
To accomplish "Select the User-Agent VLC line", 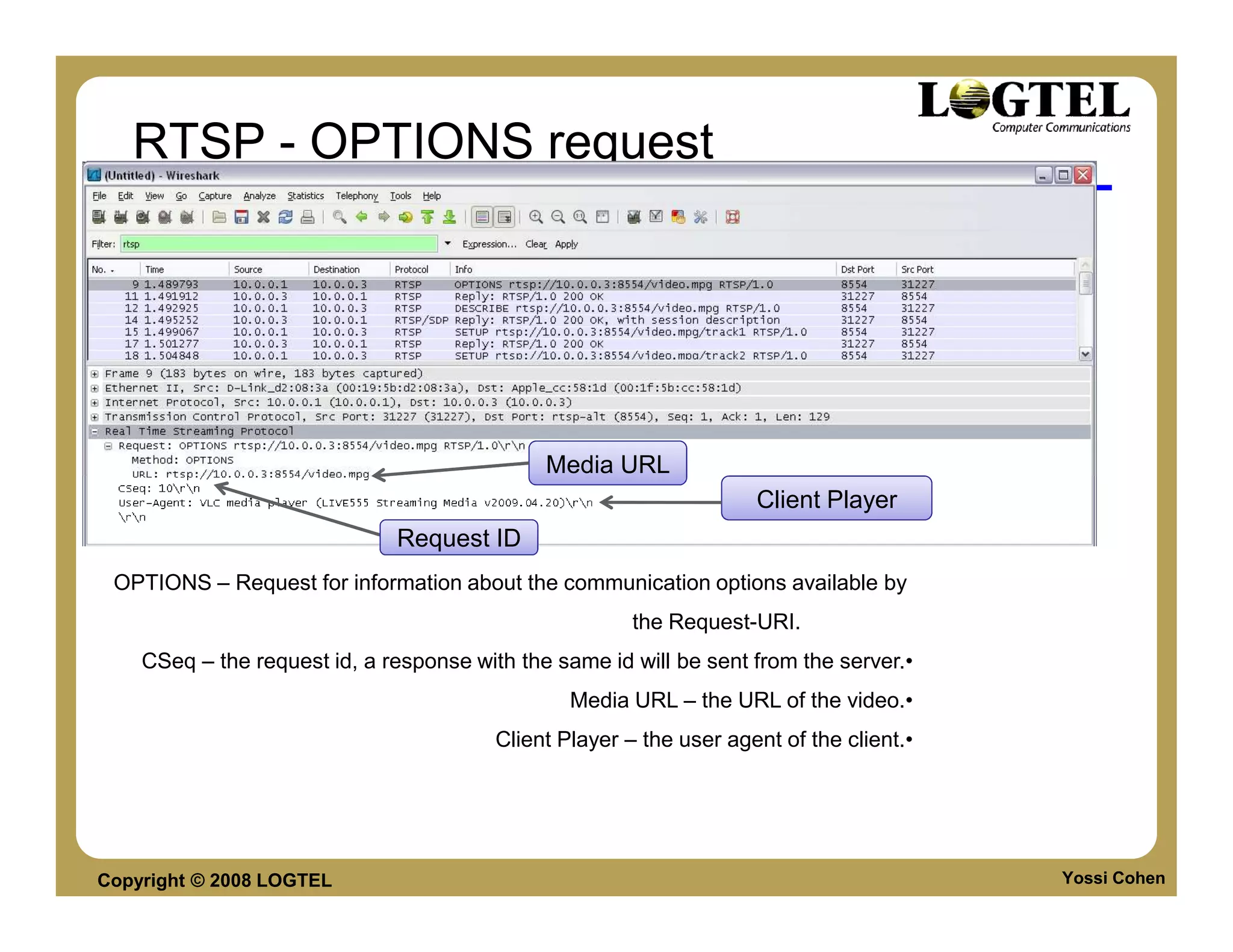I will 355,503.
